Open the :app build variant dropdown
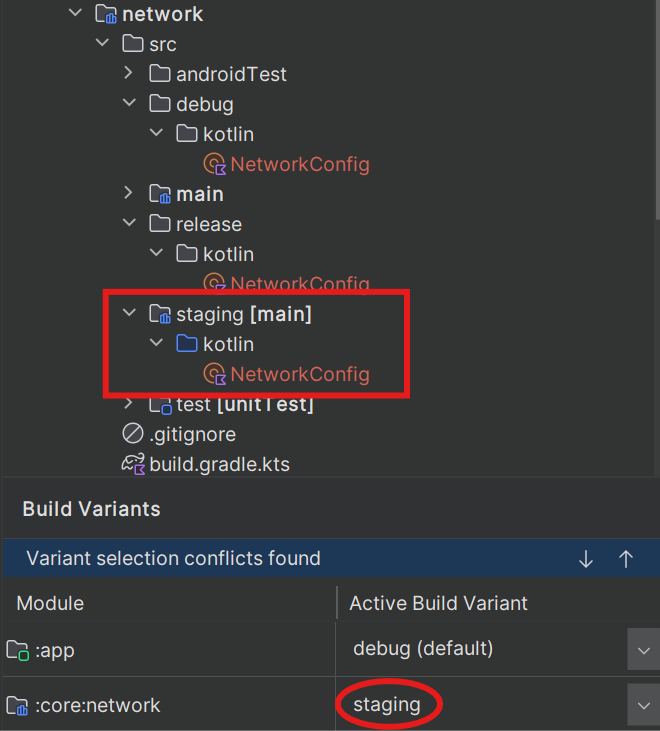The height and width of the screenshot is (731, 660). (x=643, y=649)
